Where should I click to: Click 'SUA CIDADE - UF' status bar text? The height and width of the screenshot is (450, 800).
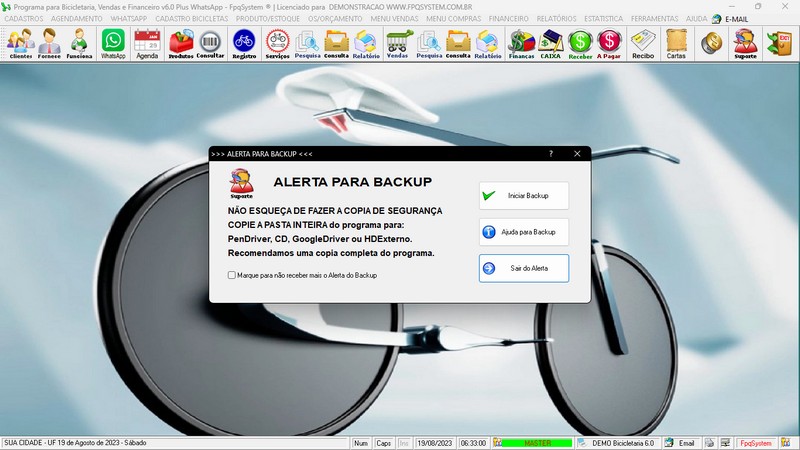[x=75, y=443]
